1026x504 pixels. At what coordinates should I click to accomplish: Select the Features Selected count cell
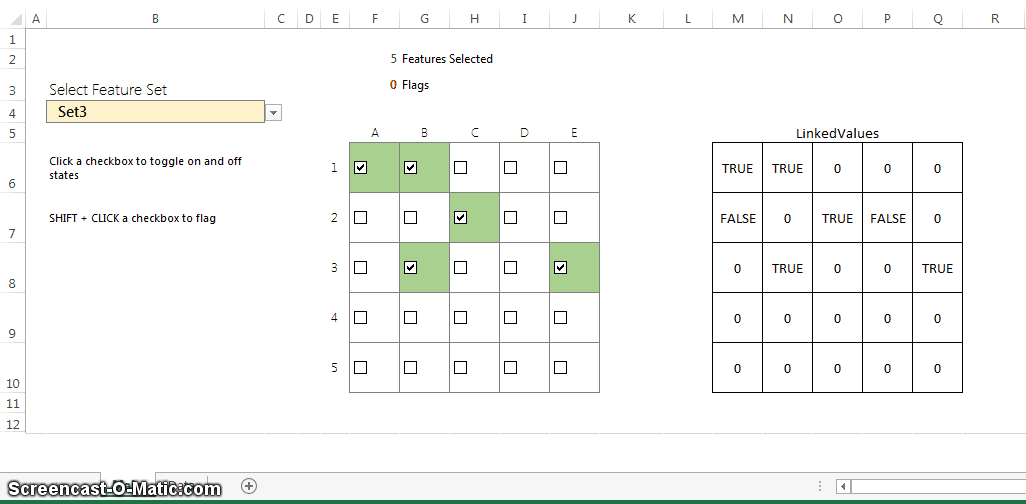[x=393, y=59]
